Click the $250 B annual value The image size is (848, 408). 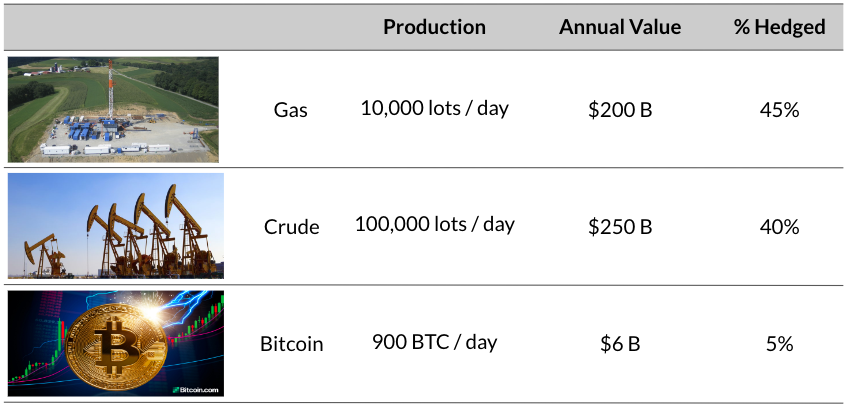pos(620,227)
